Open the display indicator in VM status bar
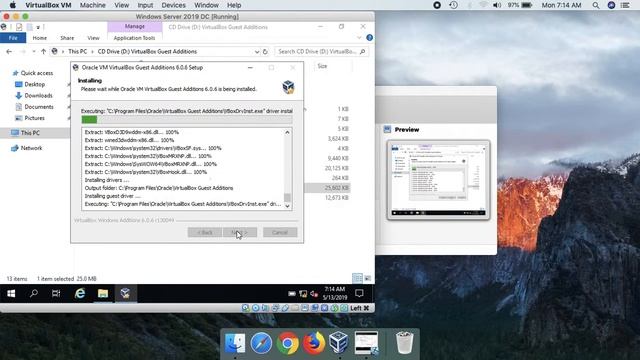This screenshot has height=360, width=640. pos(305,308)
